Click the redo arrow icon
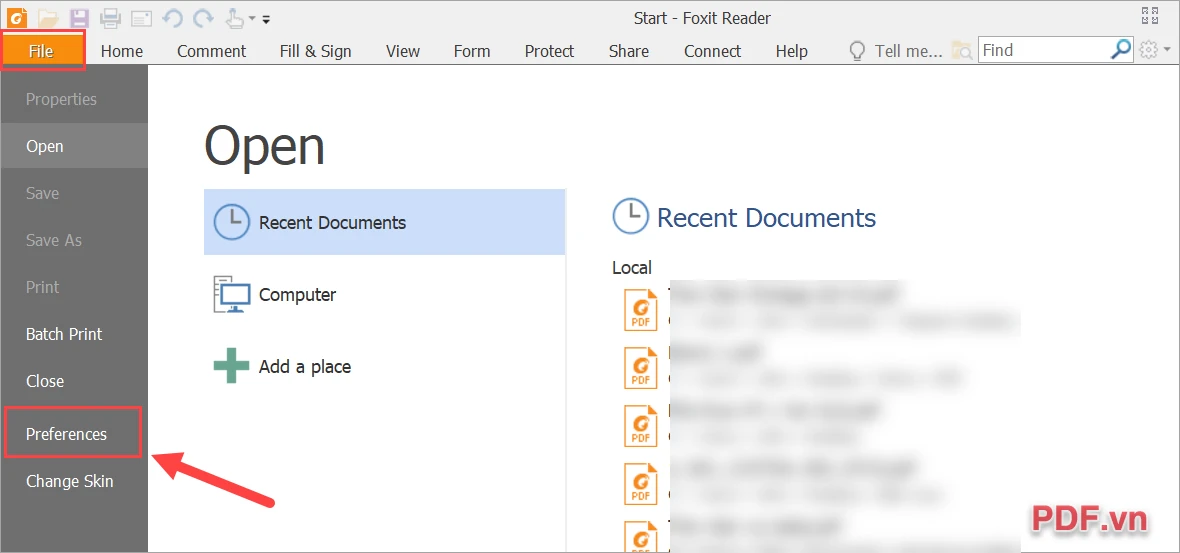This screenshot has width=1180, height=553. pyautogui.click(x=202, y=17)
